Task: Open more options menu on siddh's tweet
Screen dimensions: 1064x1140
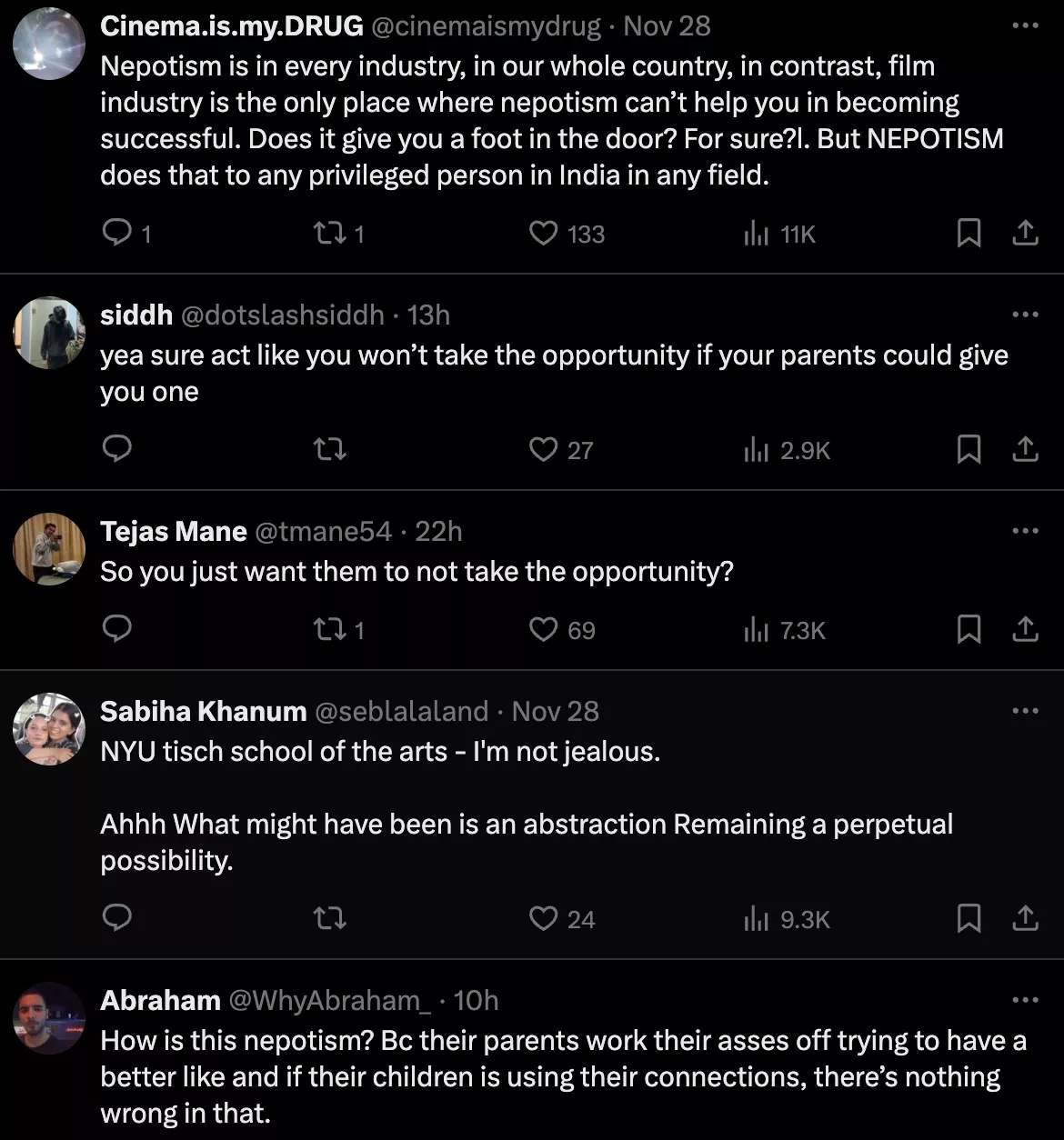Action: [x=1025, y=315]
